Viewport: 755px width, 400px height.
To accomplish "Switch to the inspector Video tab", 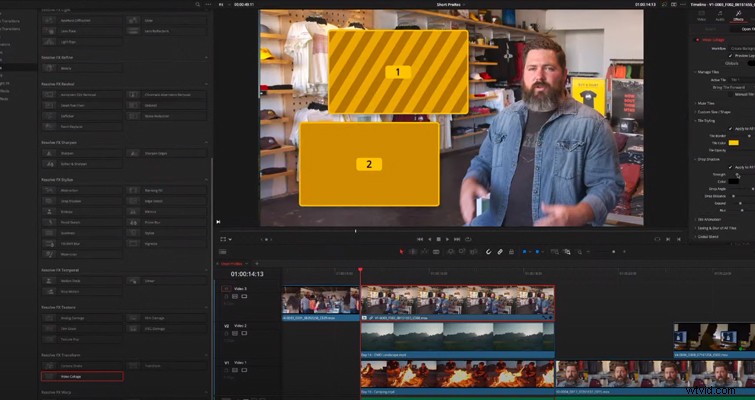I will [x=701, y=16].
